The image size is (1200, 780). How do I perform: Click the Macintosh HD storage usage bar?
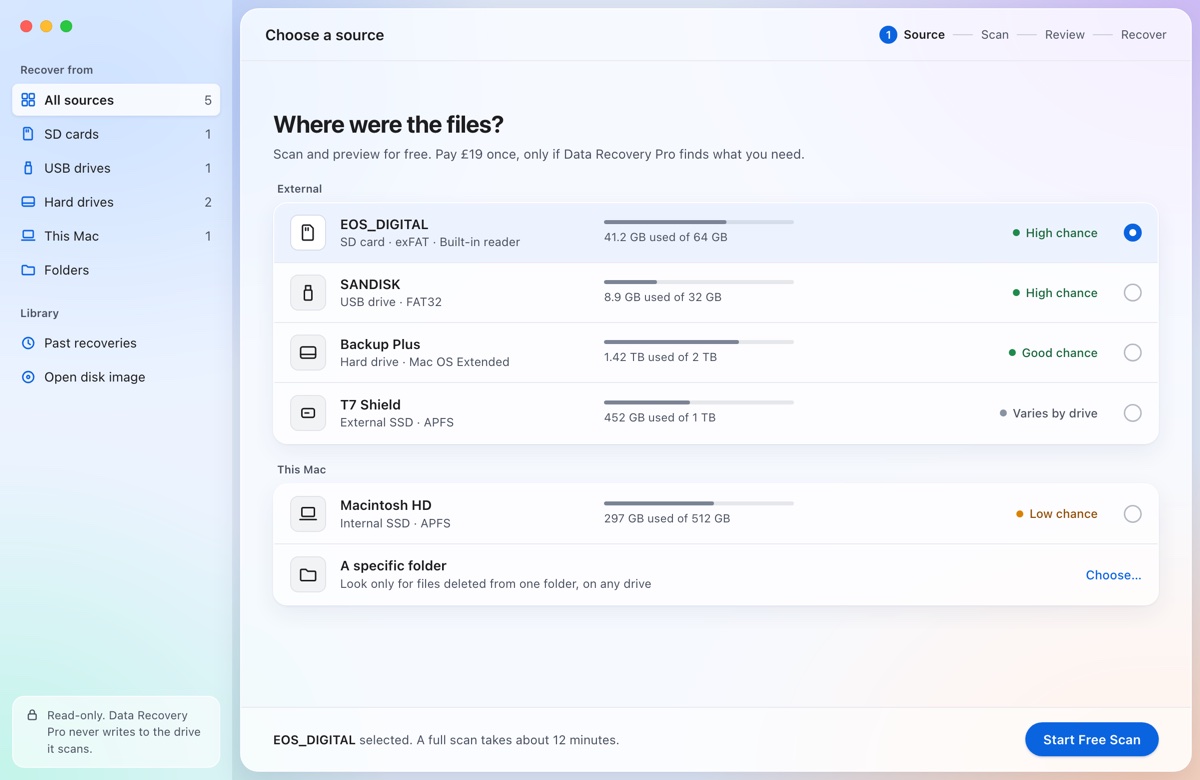point(698,503)
